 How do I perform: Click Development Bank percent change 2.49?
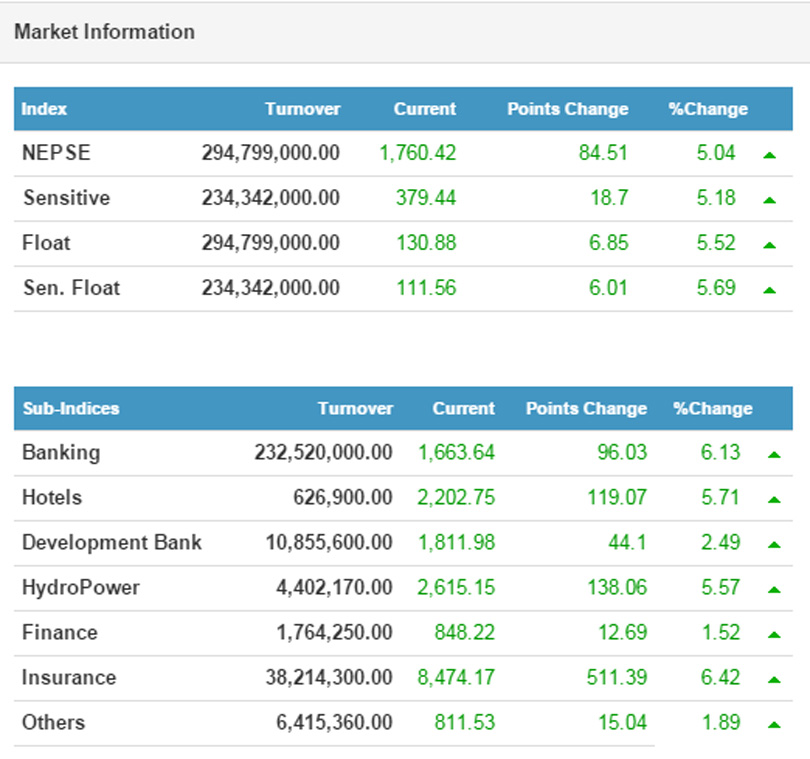pos(721,543)
